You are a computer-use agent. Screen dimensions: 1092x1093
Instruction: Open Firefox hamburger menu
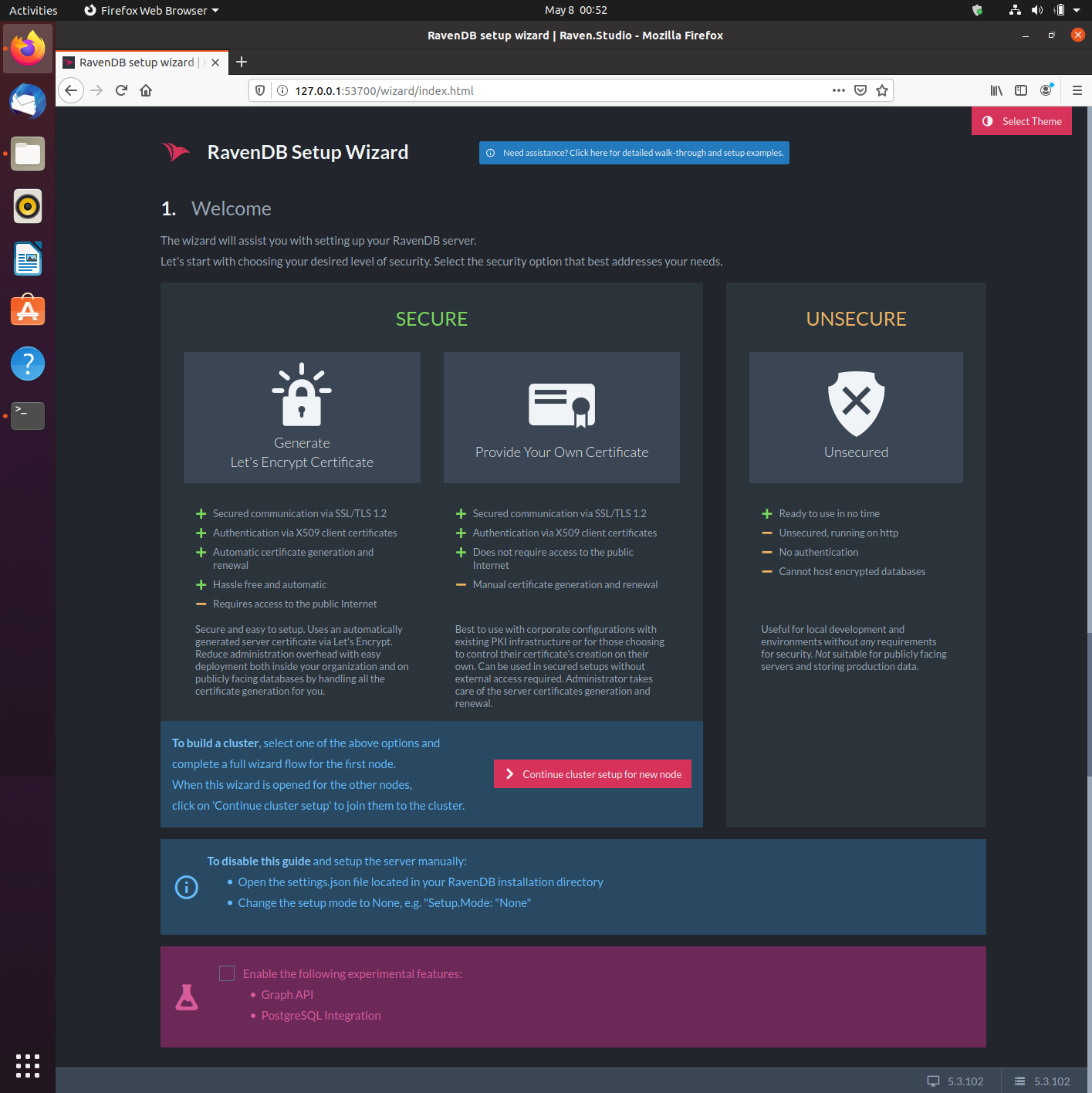[x=1077, y=90]
